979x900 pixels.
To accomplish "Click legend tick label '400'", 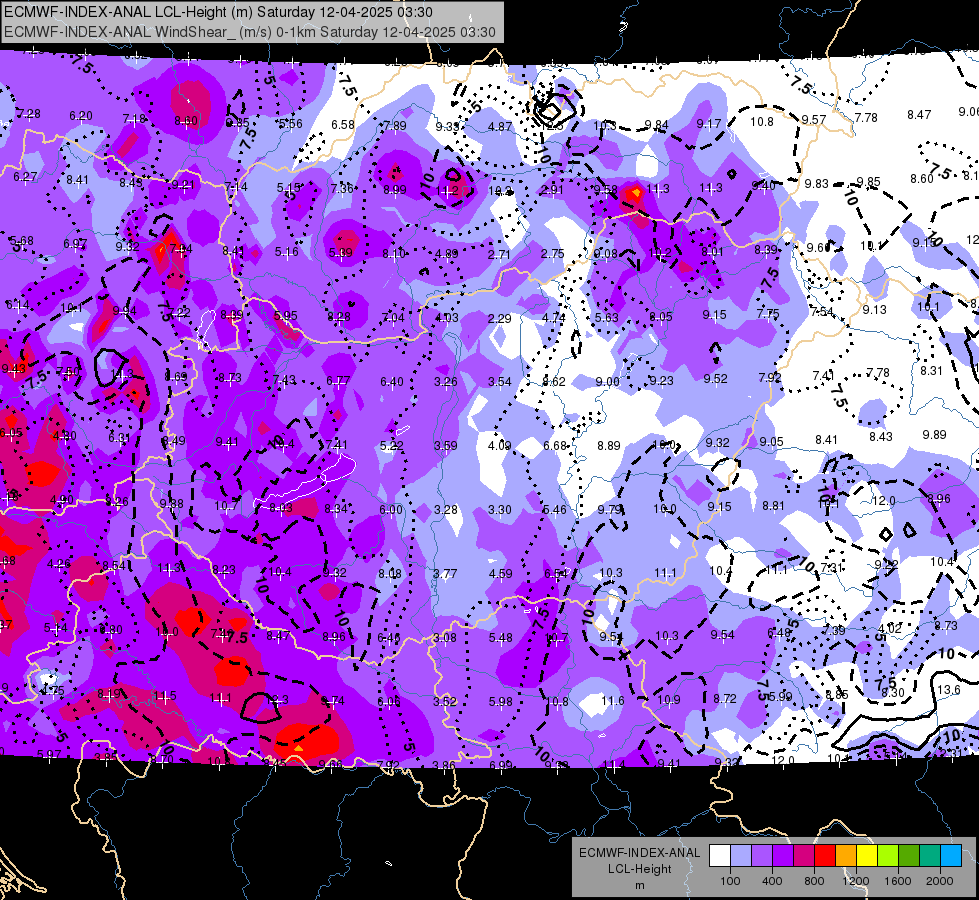I will pos(772,881).
